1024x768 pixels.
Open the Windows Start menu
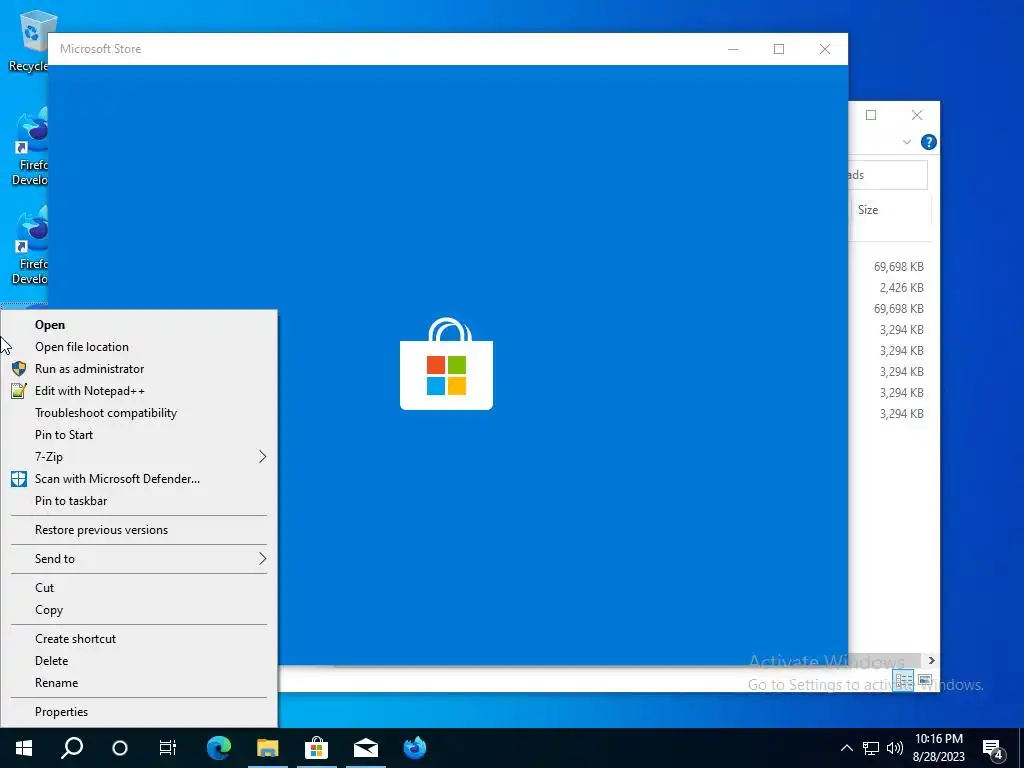24,748
